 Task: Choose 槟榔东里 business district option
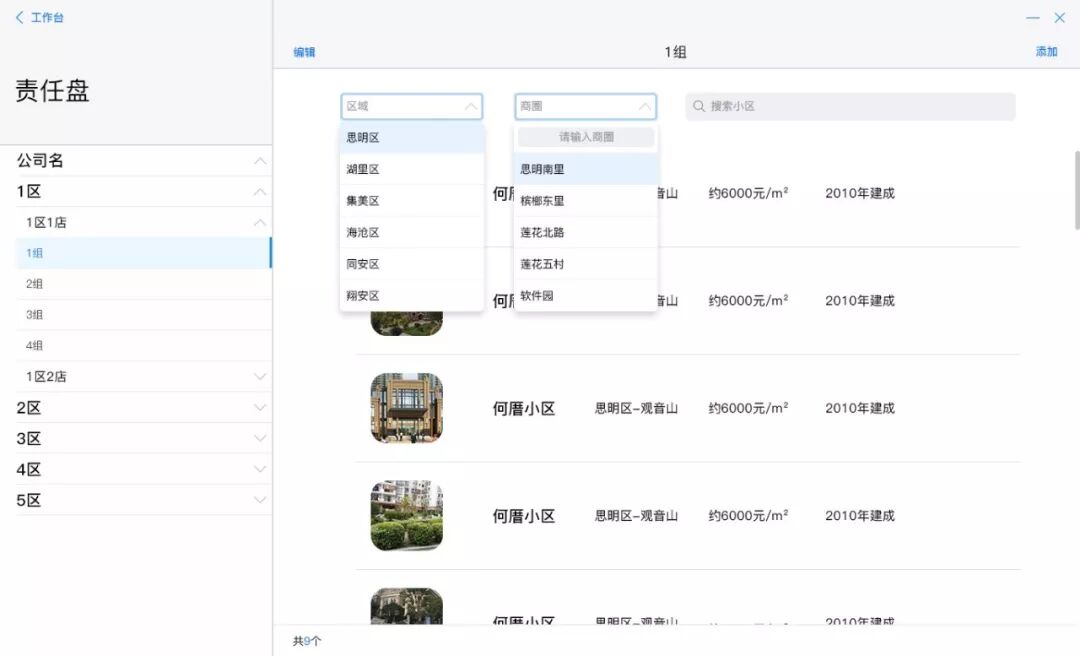tap(585, 201)
